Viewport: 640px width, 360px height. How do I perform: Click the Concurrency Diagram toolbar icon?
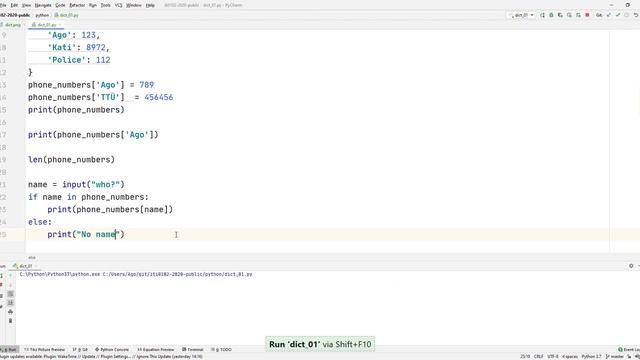(x=578, y=15)
